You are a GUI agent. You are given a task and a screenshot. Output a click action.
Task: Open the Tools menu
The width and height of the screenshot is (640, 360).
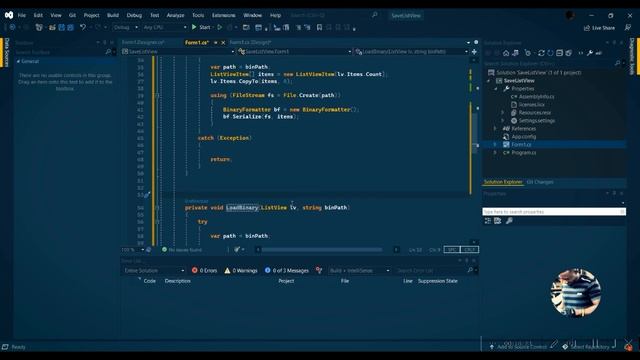pyautogui.click(x=198, y=15)
